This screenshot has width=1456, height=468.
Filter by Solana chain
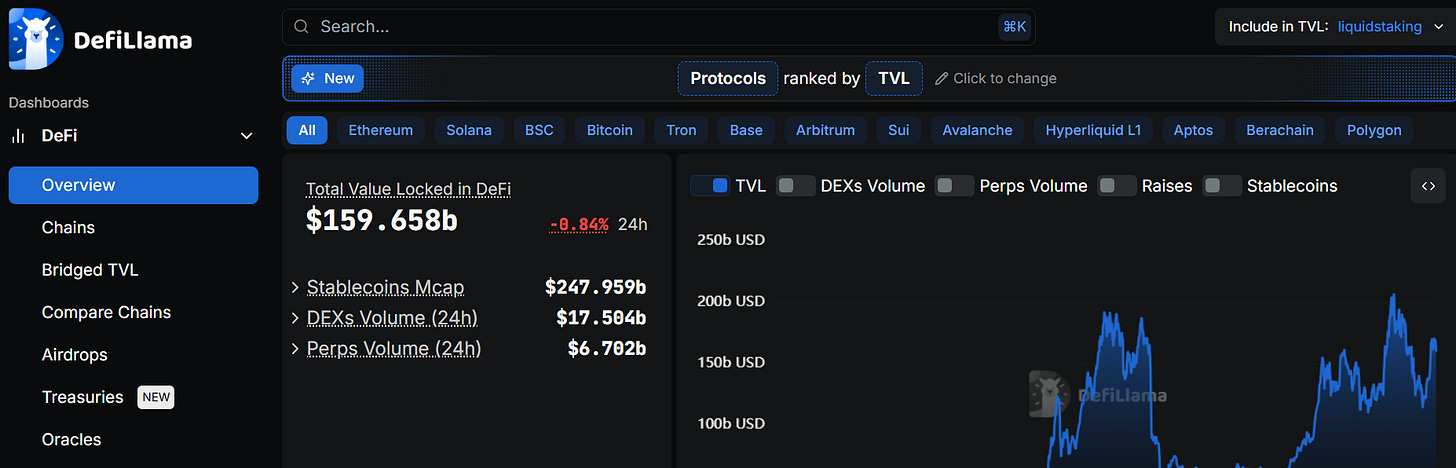coord(469,130)
